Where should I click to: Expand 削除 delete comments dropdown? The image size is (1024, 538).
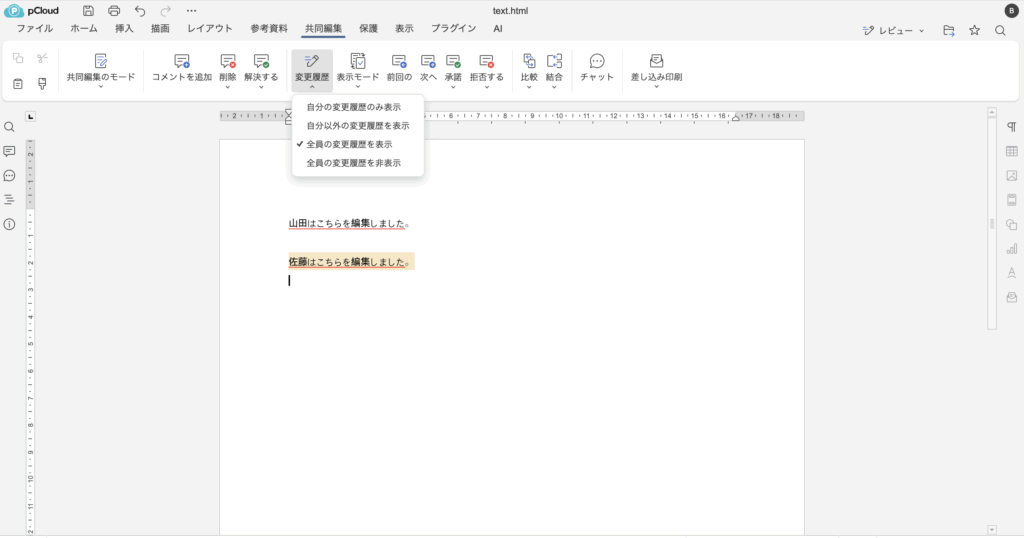point(228,87)
